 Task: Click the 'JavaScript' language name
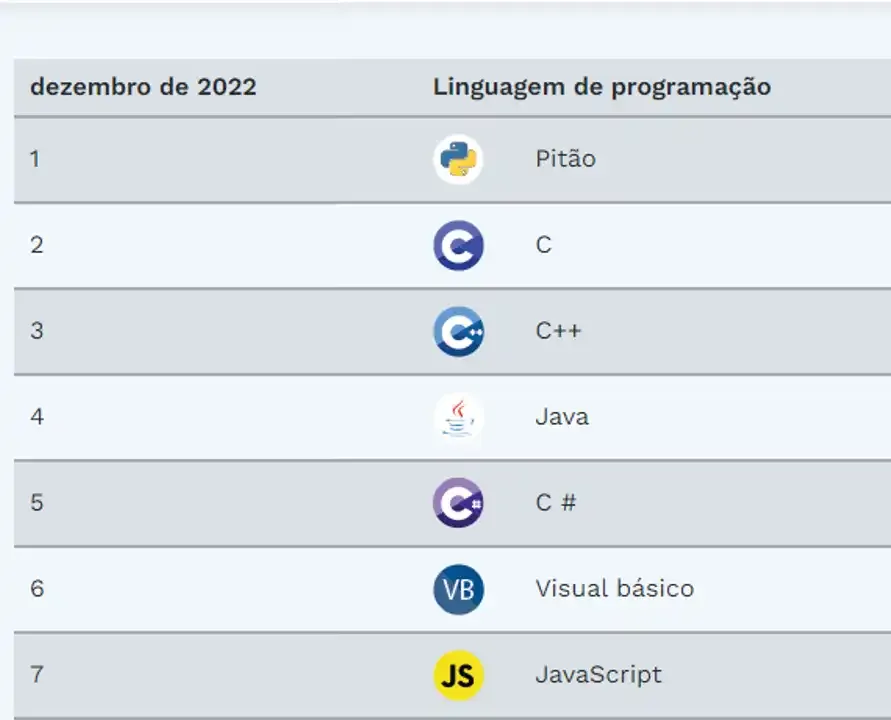pyautogui.click(x=599, y=675)
